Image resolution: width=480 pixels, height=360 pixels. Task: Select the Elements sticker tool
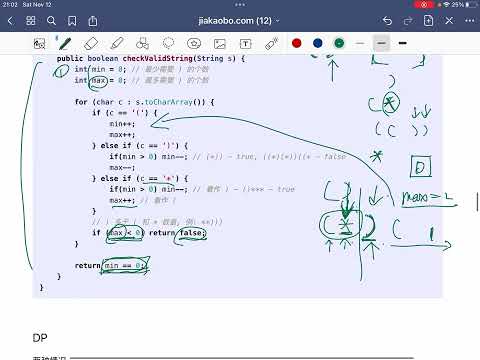[194, 43]
